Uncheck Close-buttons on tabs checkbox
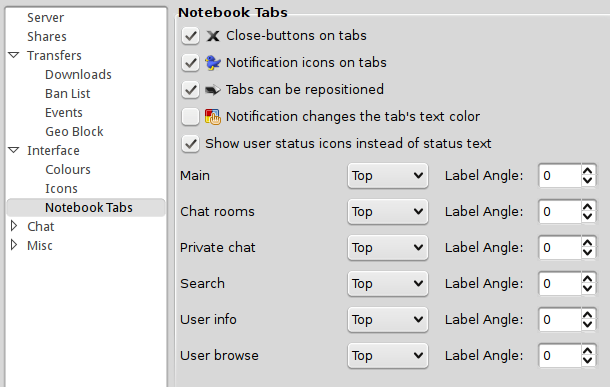This screenshot has height=387, width=610. (190, 36)
